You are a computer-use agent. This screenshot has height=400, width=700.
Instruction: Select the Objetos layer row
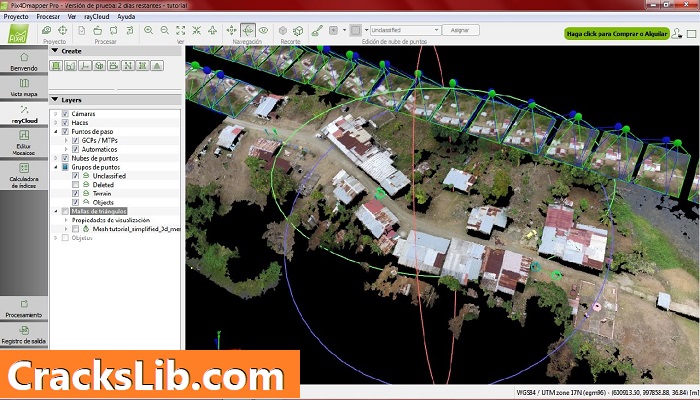82,238
